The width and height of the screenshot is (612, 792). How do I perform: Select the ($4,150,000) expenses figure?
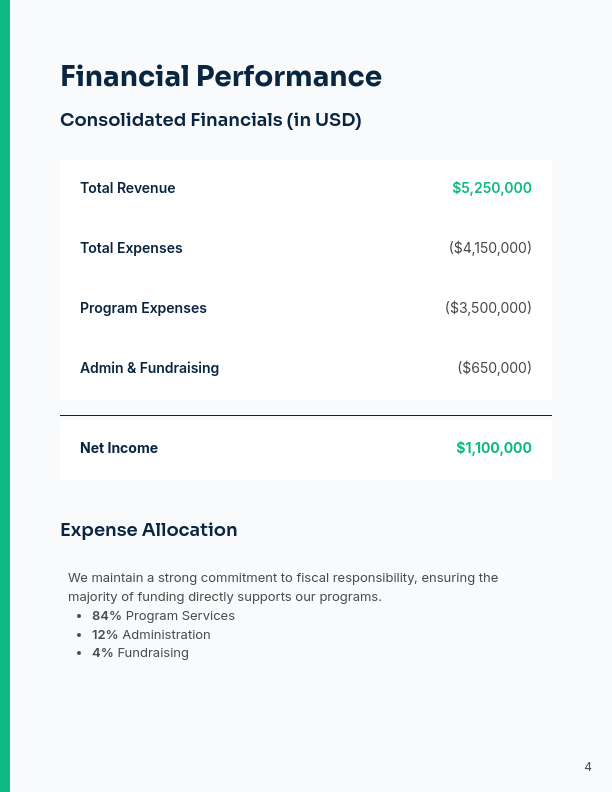(x=490, y=248)
